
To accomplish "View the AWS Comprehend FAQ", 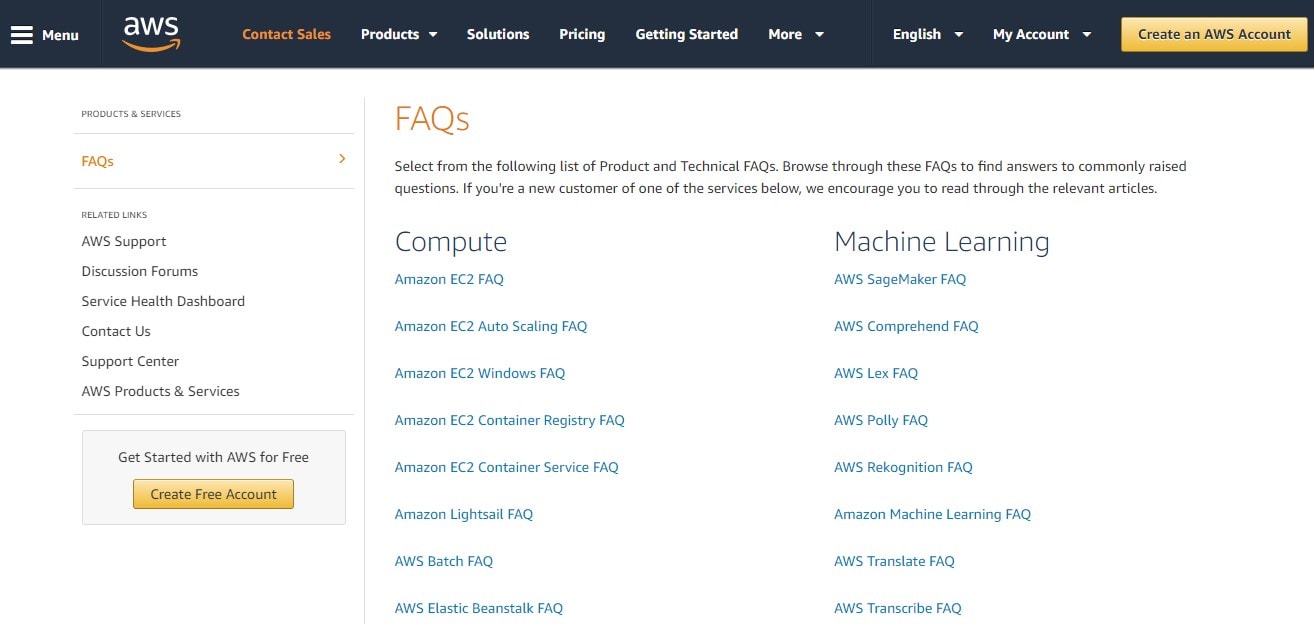I will [906, 326].
